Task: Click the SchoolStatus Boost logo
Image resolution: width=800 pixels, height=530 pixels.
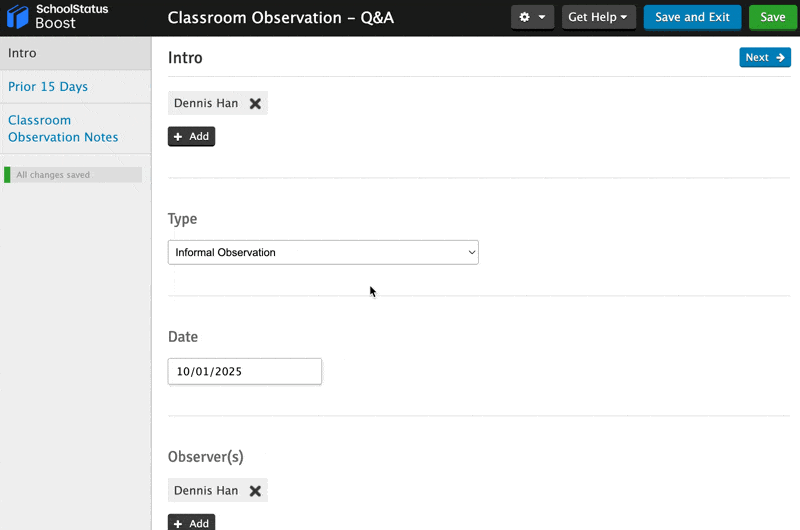Action: [x=57, y=16]
